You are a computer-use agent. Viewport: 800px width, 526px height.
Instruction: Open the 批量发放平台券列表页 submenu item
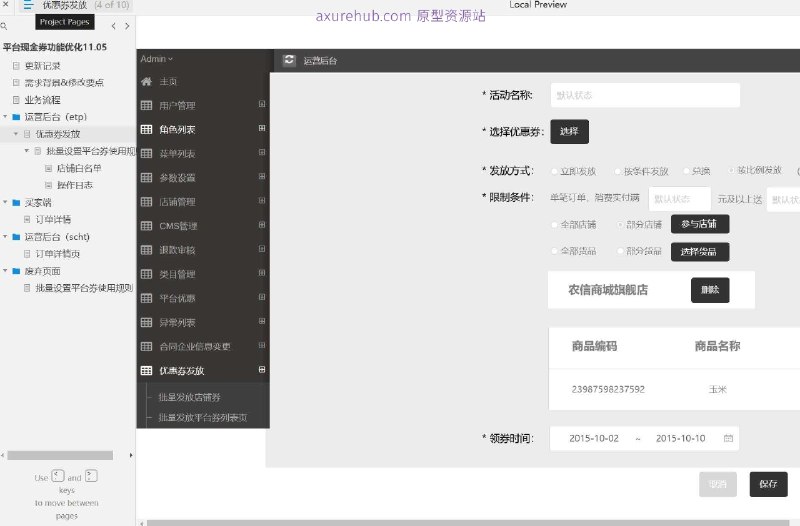pyautogui.click(x=203, y=417)
